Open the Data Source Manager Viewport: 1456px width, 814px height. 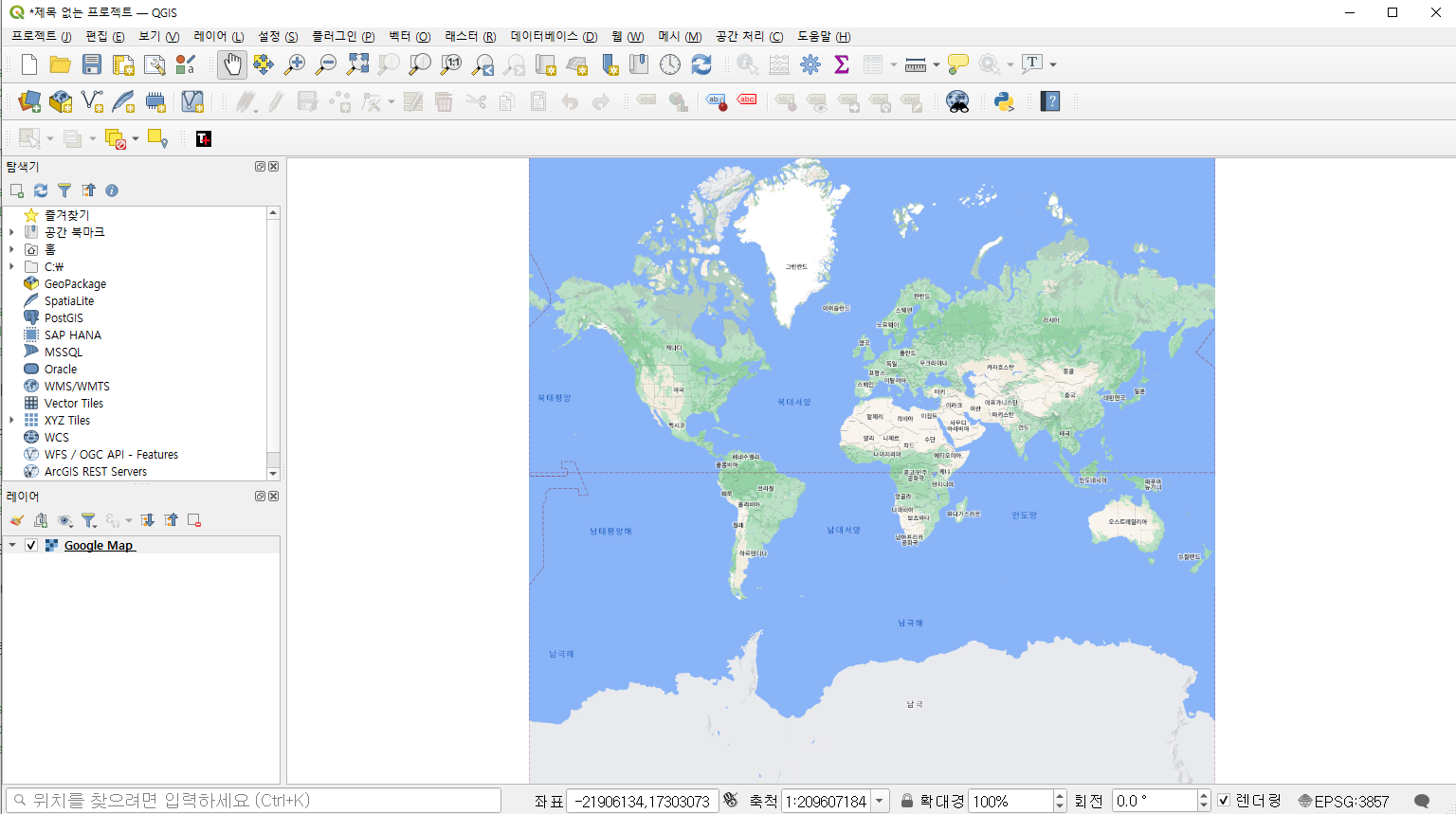[x=27, y=101]
